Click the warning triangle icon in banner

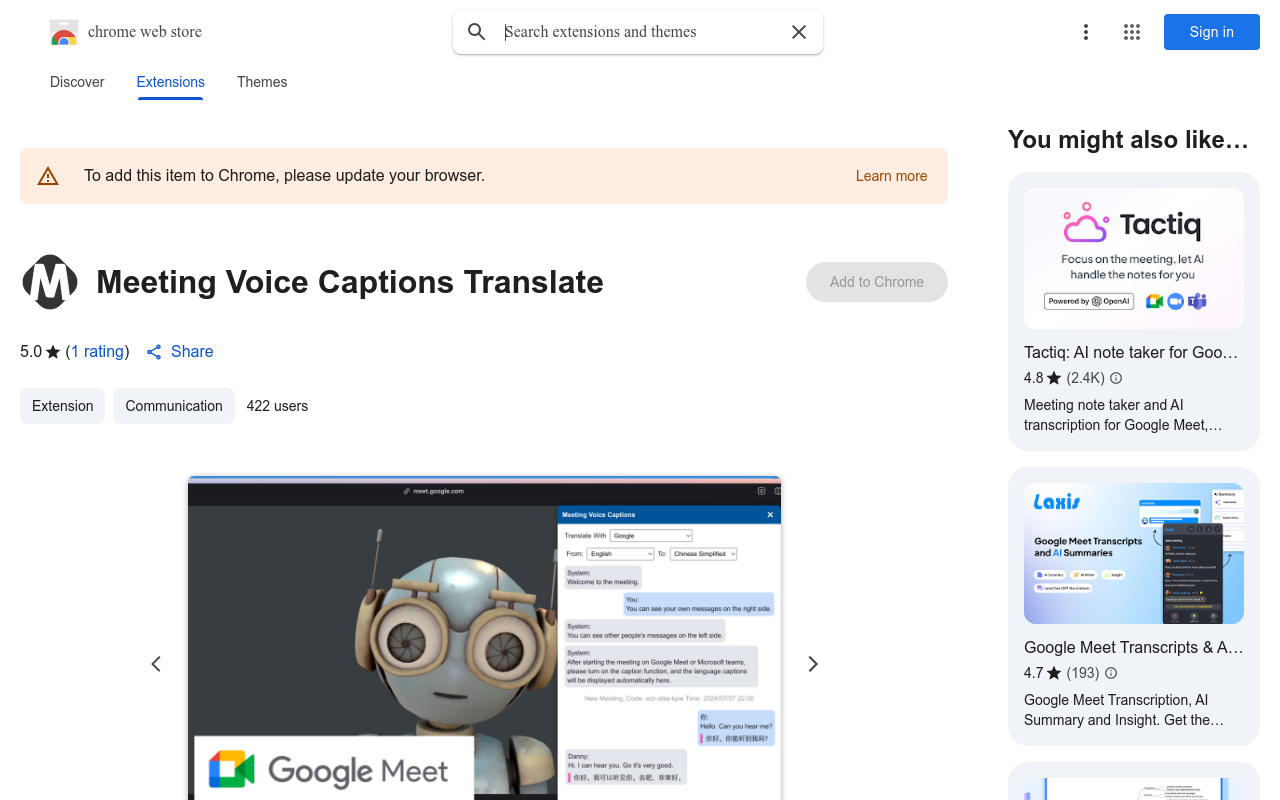coord(48,176)
